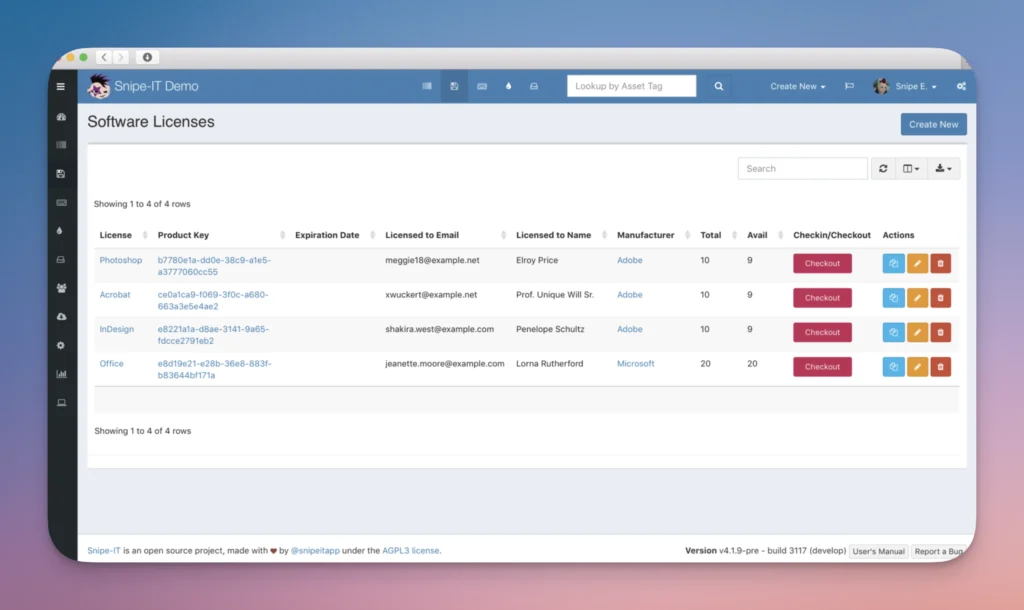Open Dashboard from the sidebar
The height and width of the screenshot is (610, 1024).
tap(61, 117)
